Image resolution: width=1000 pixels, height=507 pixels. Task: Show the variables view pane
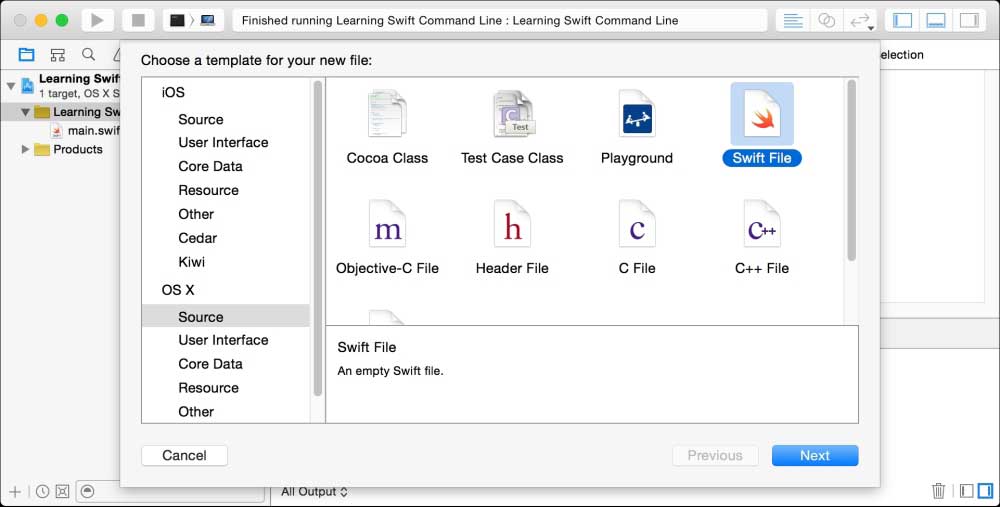[x=967, y=490]
